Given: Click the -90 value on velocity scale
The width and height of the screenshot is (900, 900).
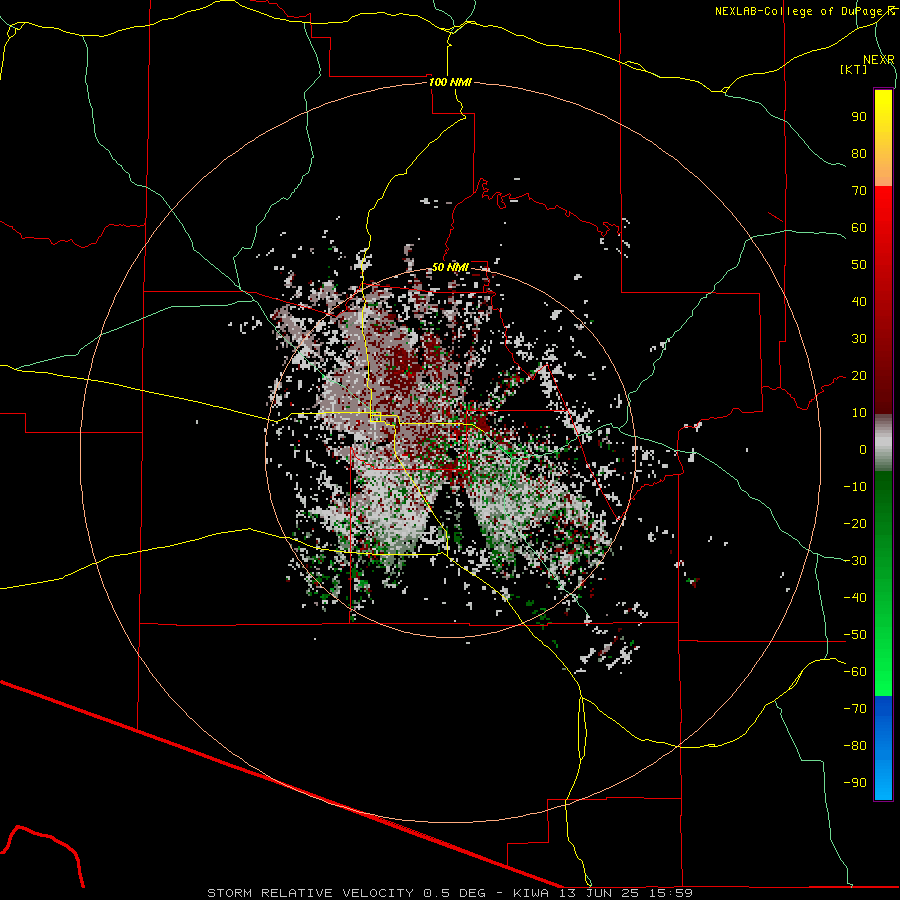Looking at the screenshot, I should pos(855,783).
